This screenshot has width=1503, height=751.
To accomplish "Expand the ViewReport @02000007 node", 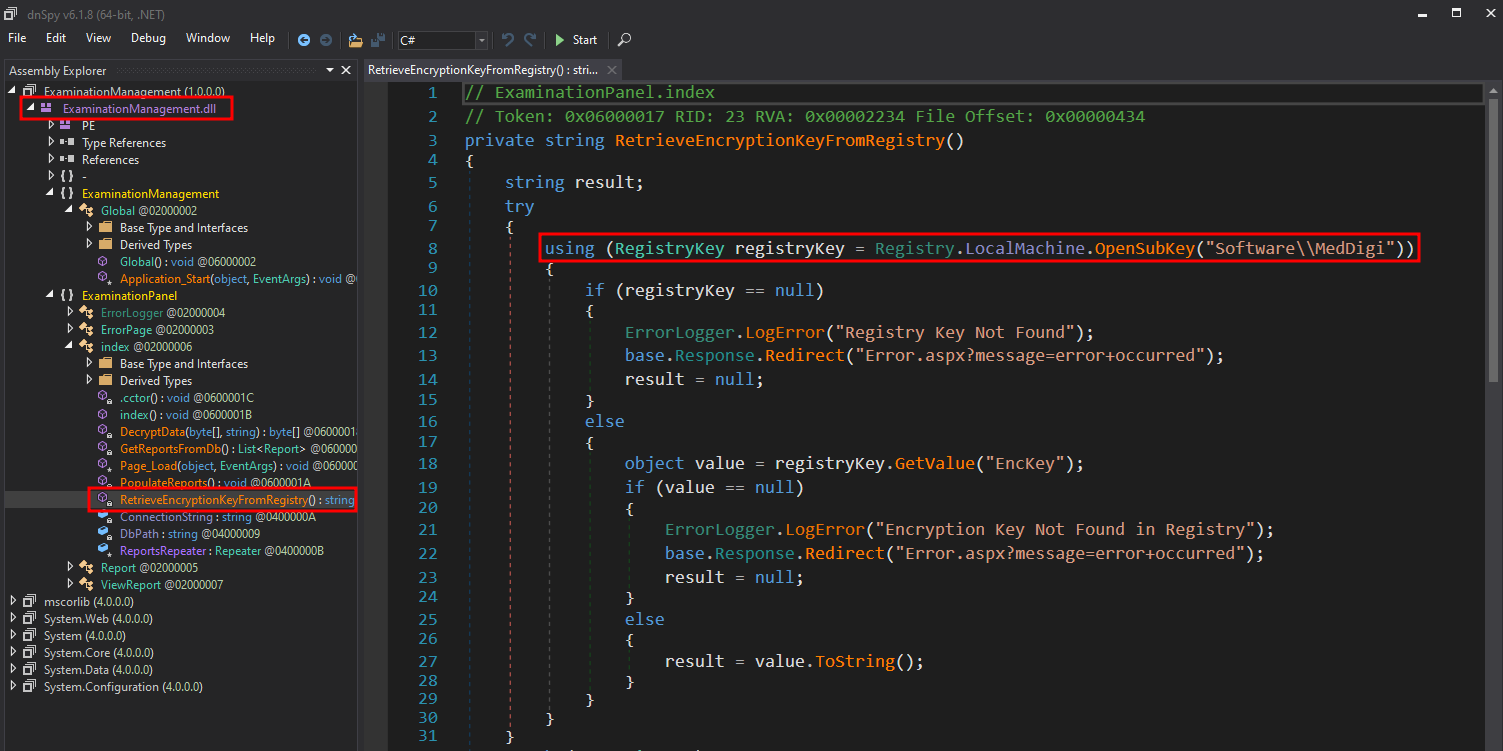I will (70, 585).
